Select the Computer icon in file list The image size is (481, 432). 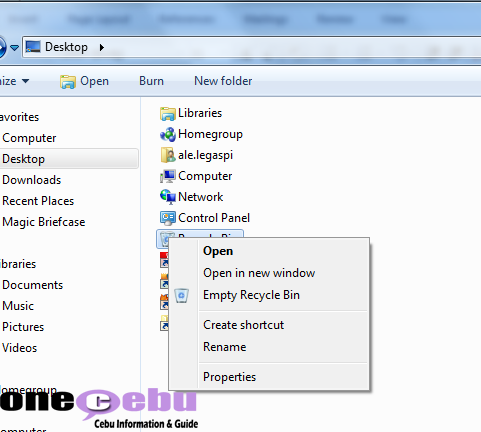click(x=167, y=176)
